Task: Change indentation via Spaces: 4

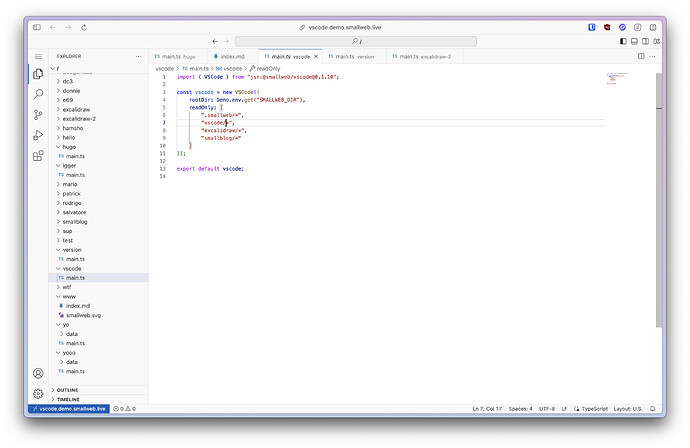Action: (521, 409)
